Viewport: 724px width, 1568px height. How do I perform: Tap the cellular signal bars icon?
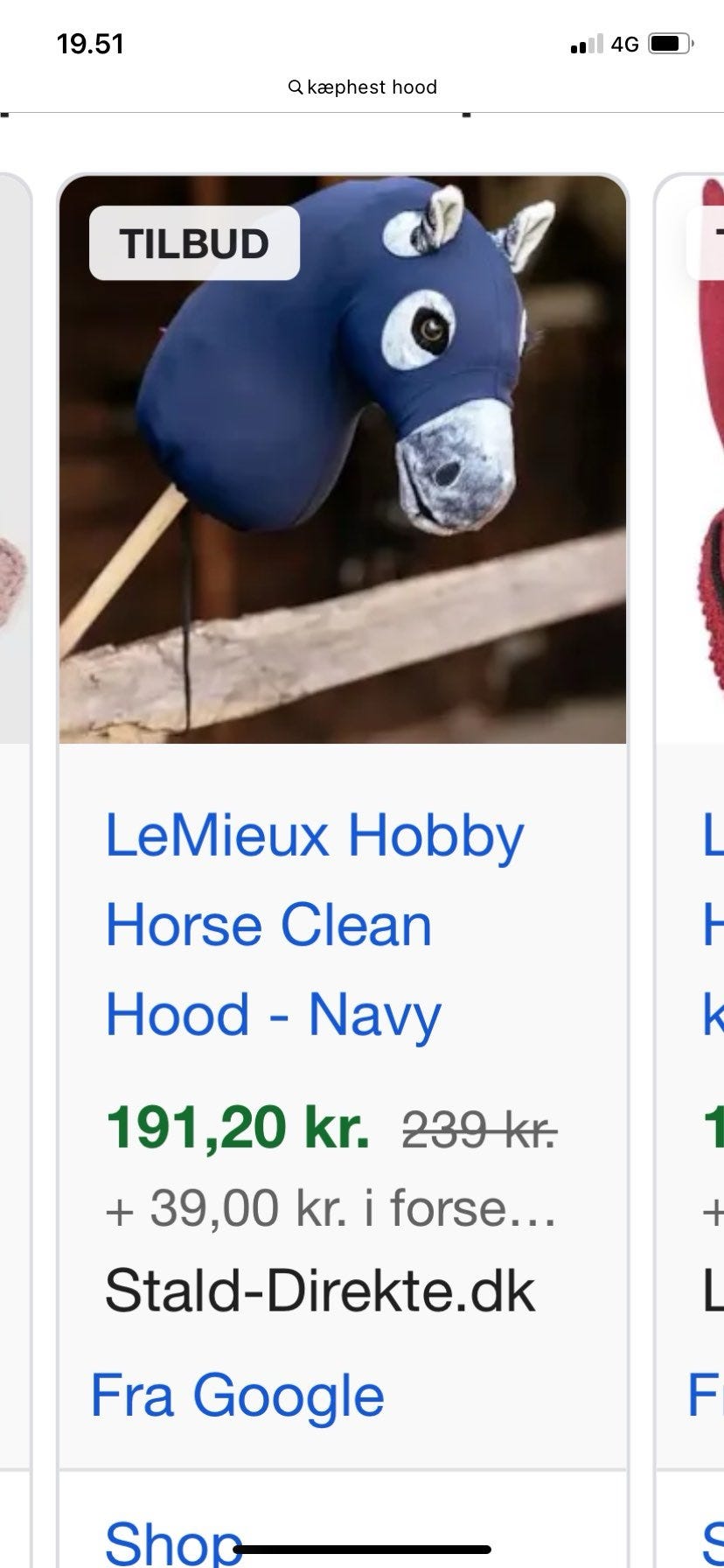[586, 44]
